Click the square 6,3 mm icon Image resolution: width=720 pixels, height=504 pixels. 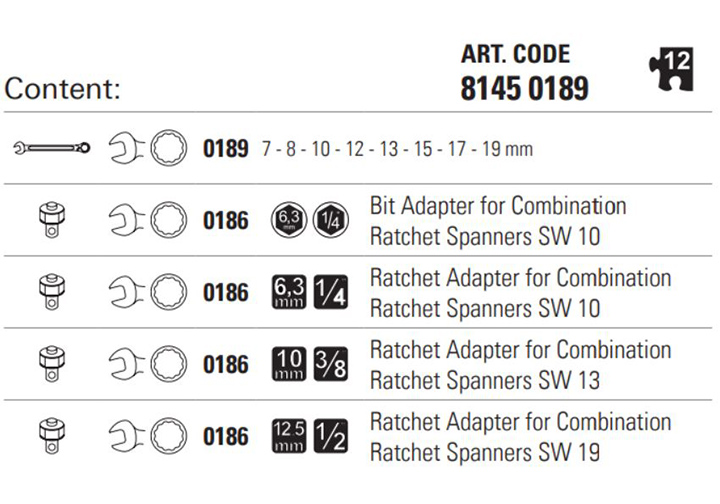pos(289,292)
